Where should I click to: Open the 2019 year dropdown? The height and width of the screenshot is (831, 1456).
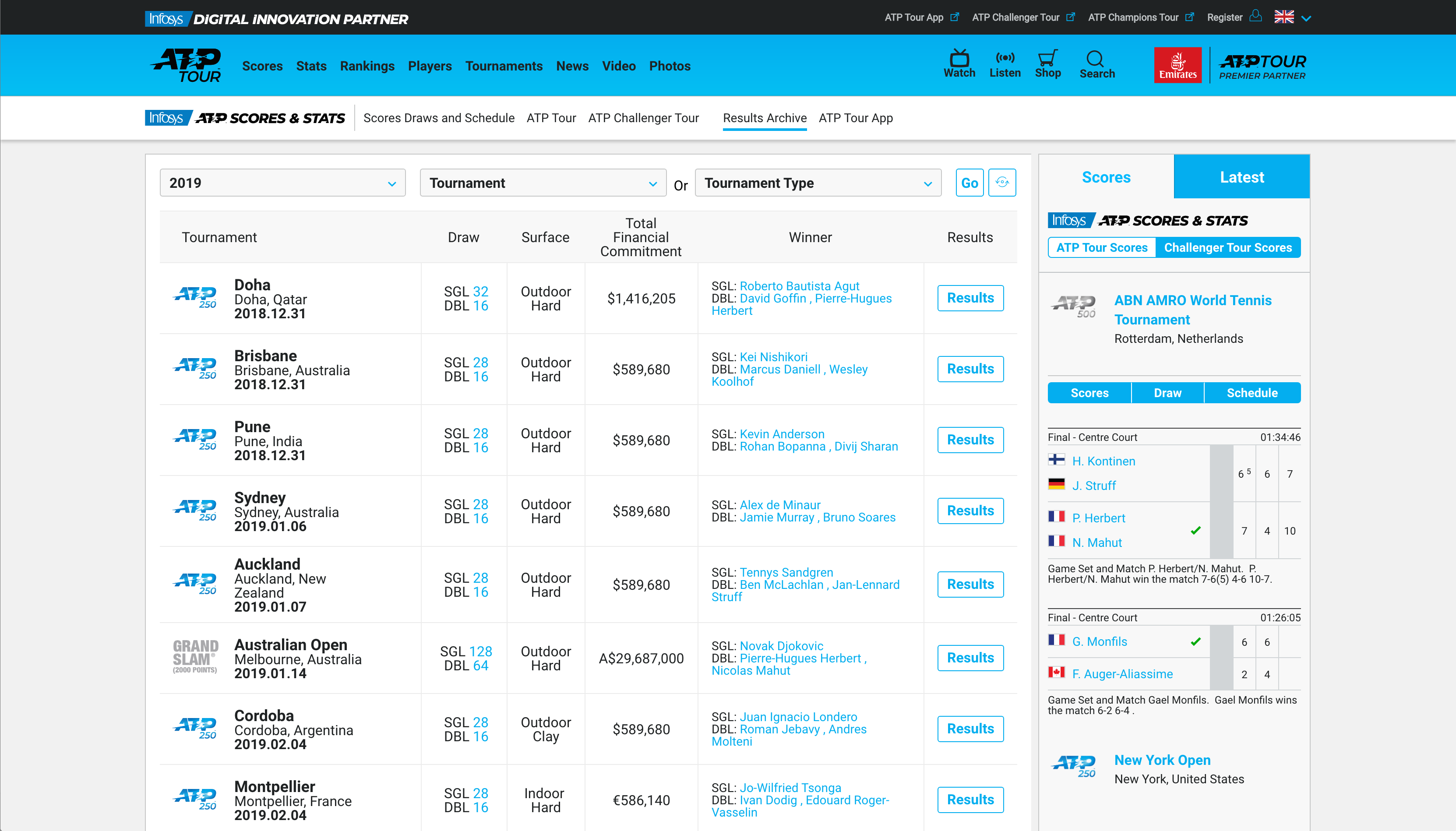pos(282,183)
